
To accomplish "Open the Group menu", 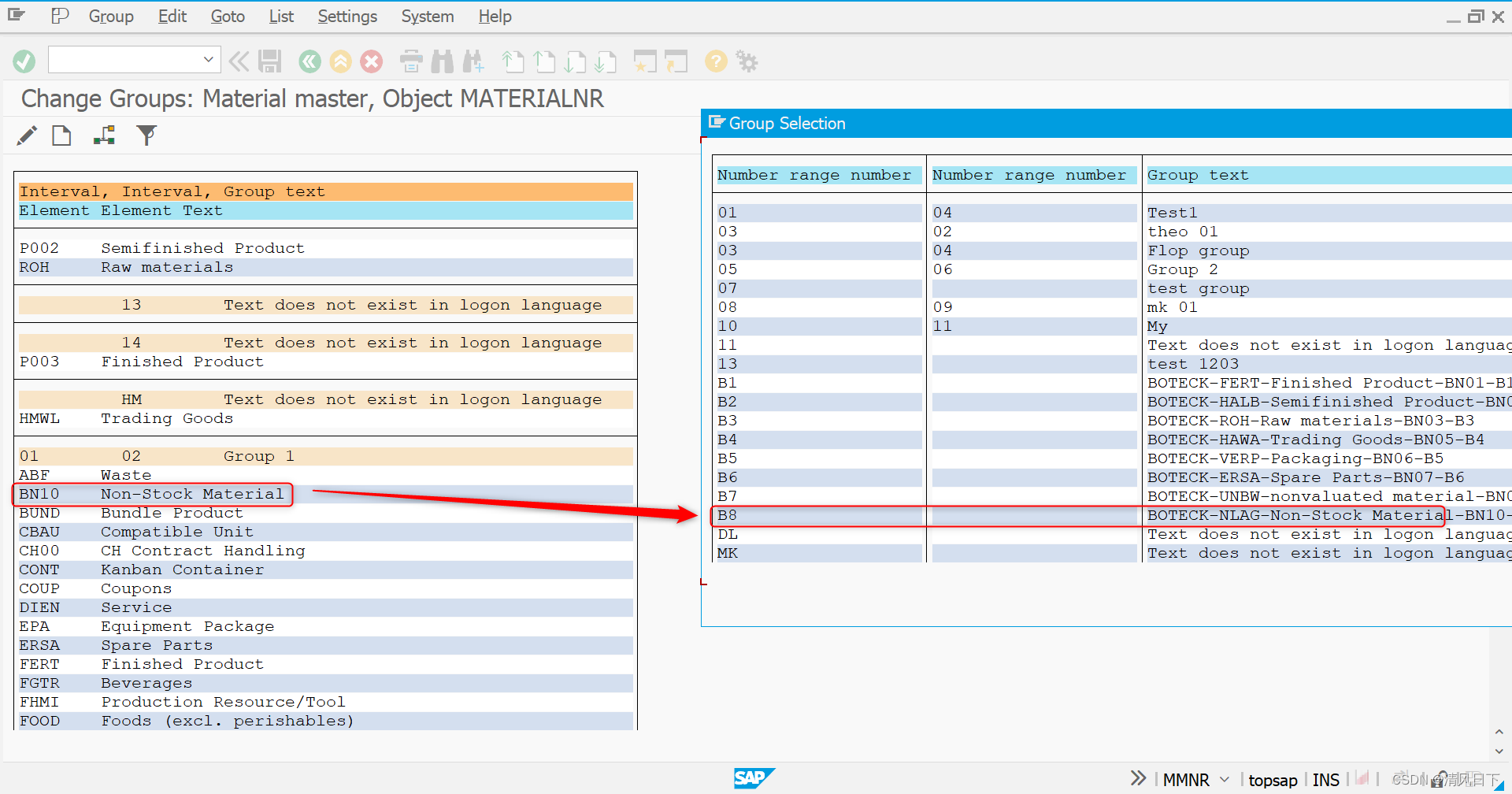I will click(x=111, y=16).
